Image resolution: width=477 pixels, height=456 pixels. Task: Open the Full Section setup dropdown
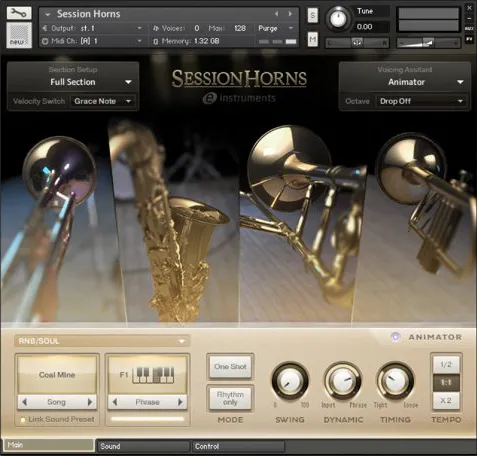(x=73, y=82)
